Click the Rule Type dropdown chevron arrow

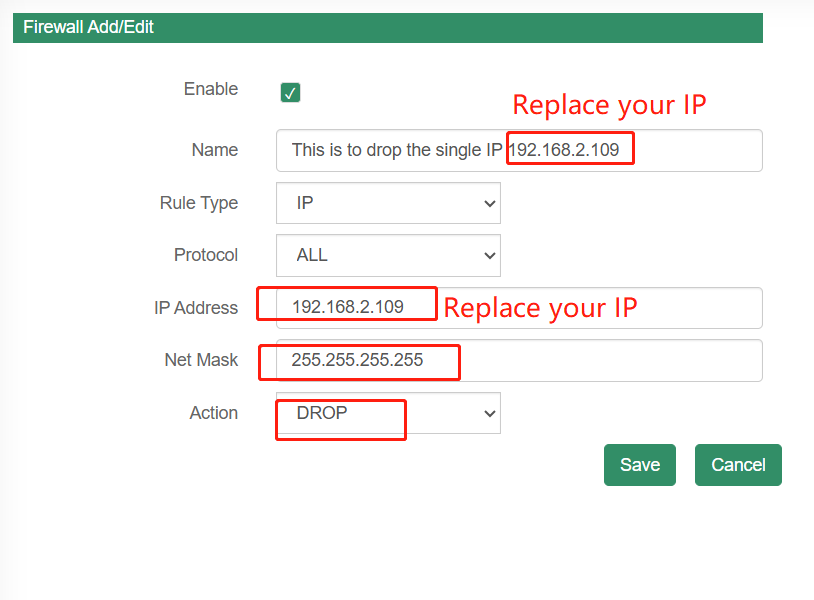(490, 203)
